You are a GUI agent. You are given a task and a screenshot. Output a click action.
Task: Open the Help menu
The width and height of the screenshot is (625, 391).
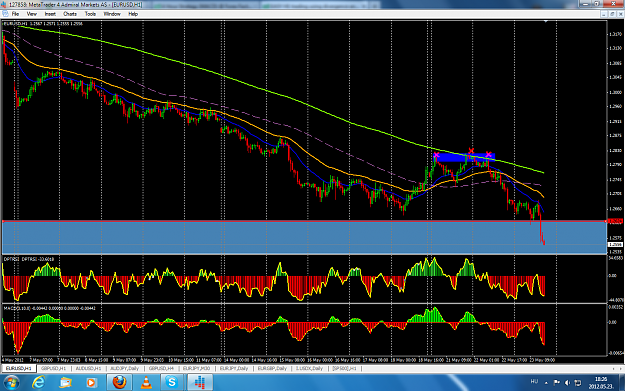(x=133, y=14)
